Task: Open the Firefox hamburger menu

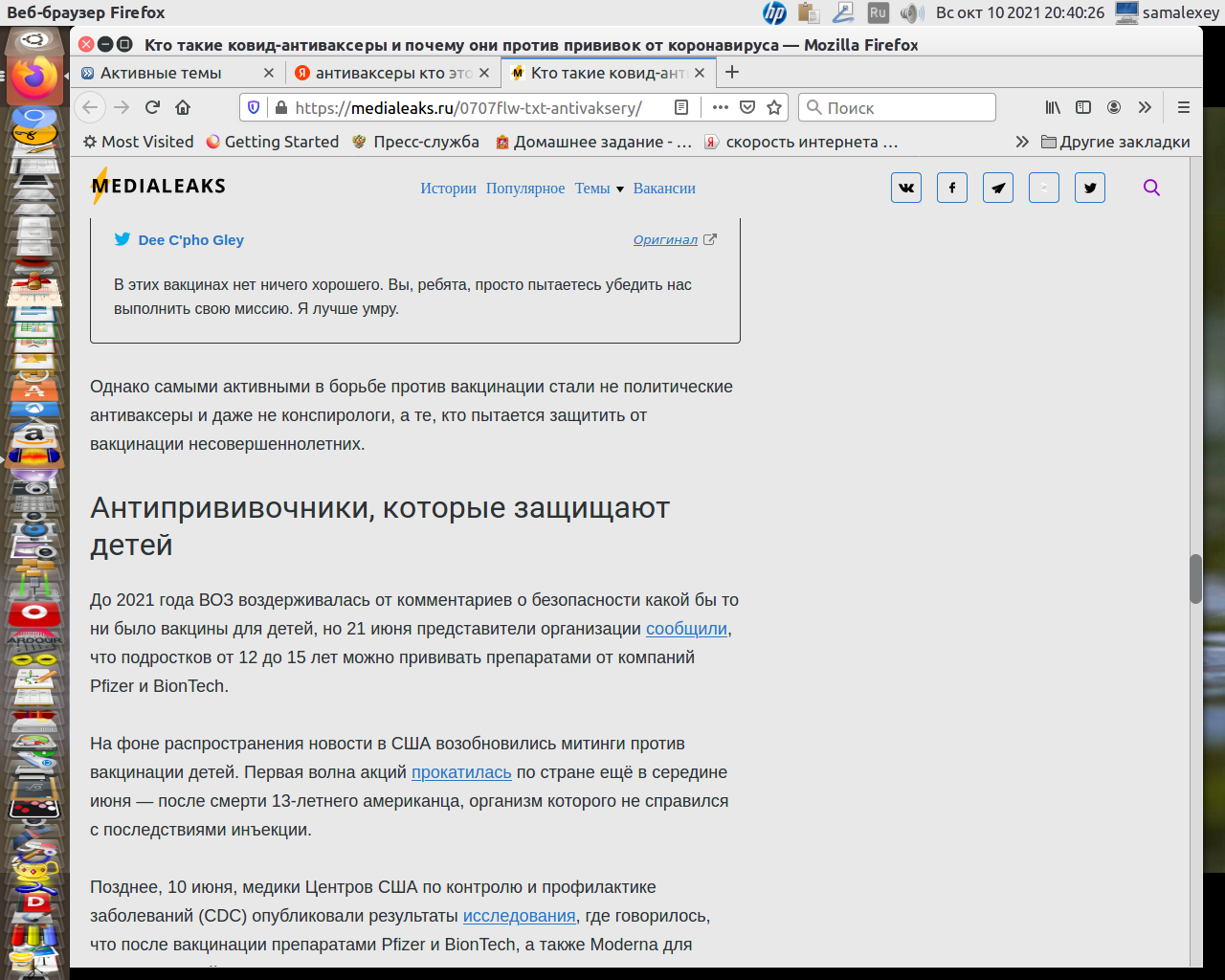Action: click(x=1184, y=107)
